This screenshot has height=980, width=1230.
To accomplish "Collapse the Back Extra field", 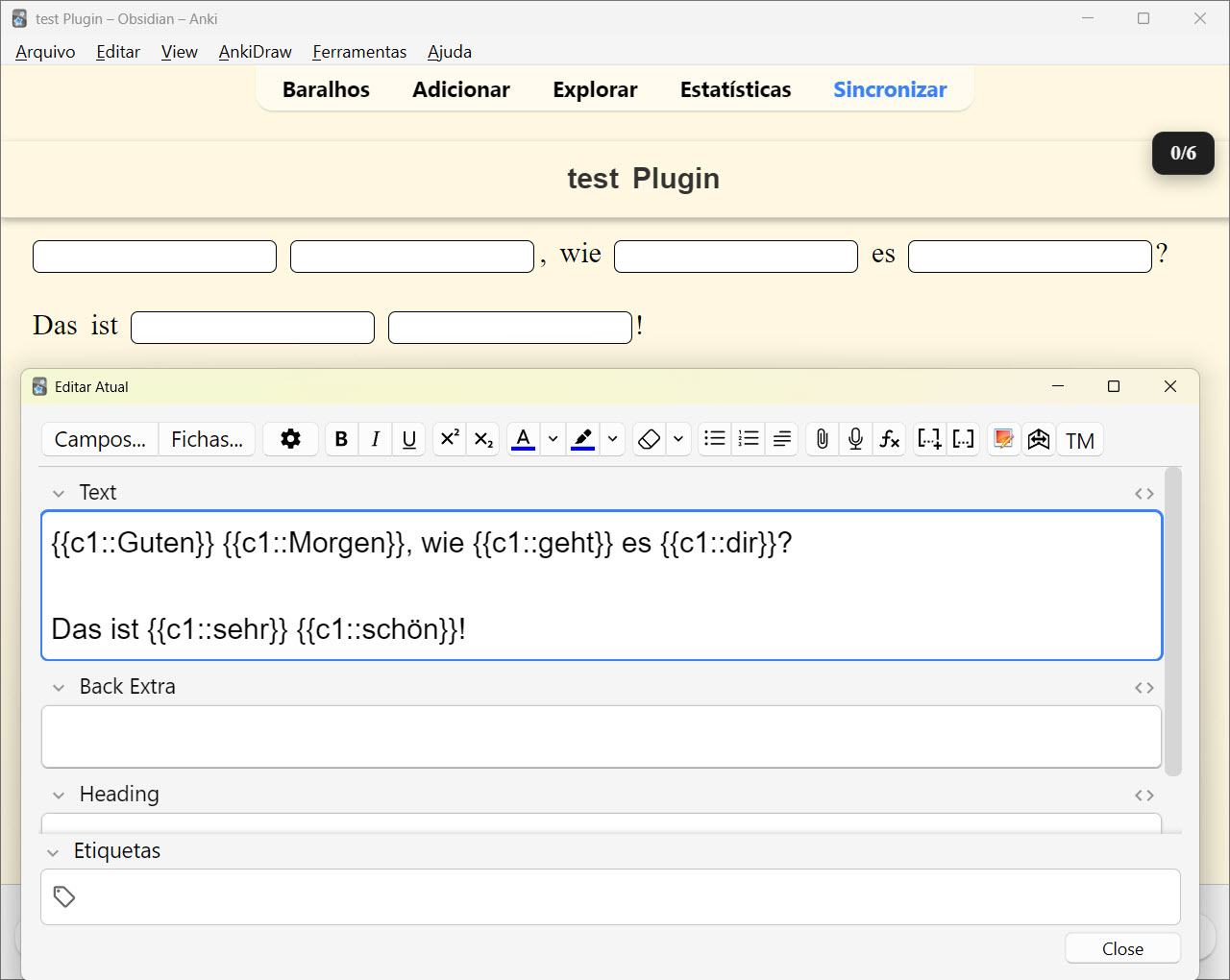I will 59,688.
